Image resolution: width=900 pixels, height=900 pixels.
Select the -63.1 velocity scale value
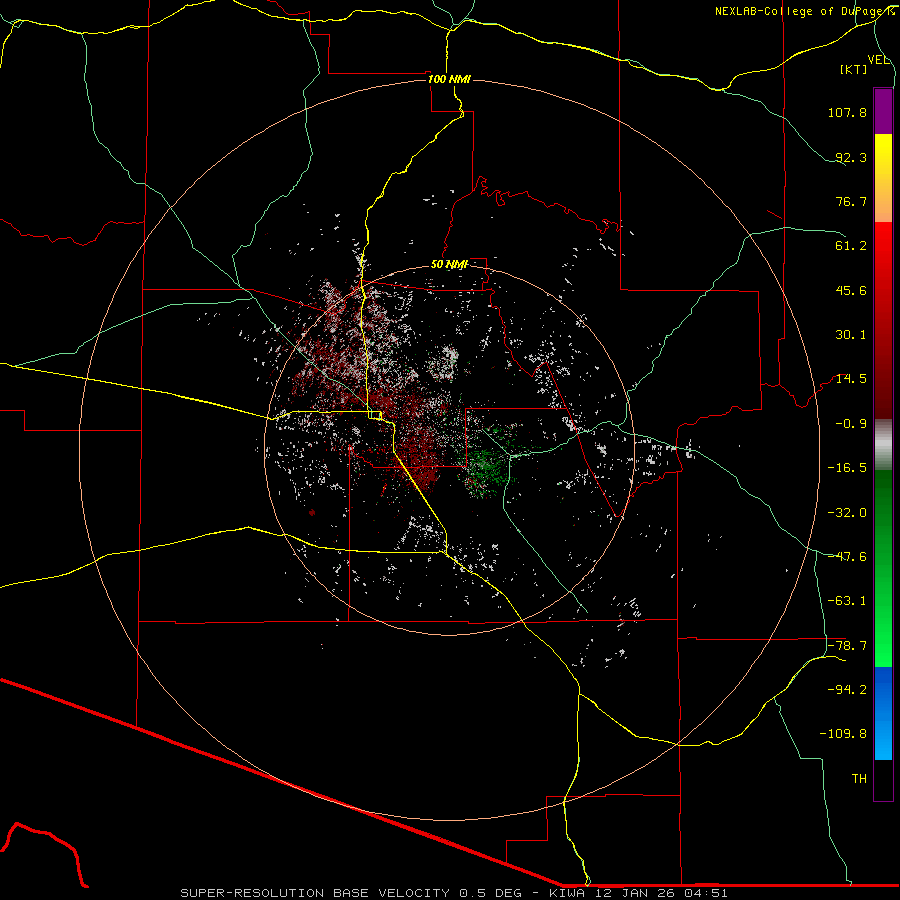(847, 601)
